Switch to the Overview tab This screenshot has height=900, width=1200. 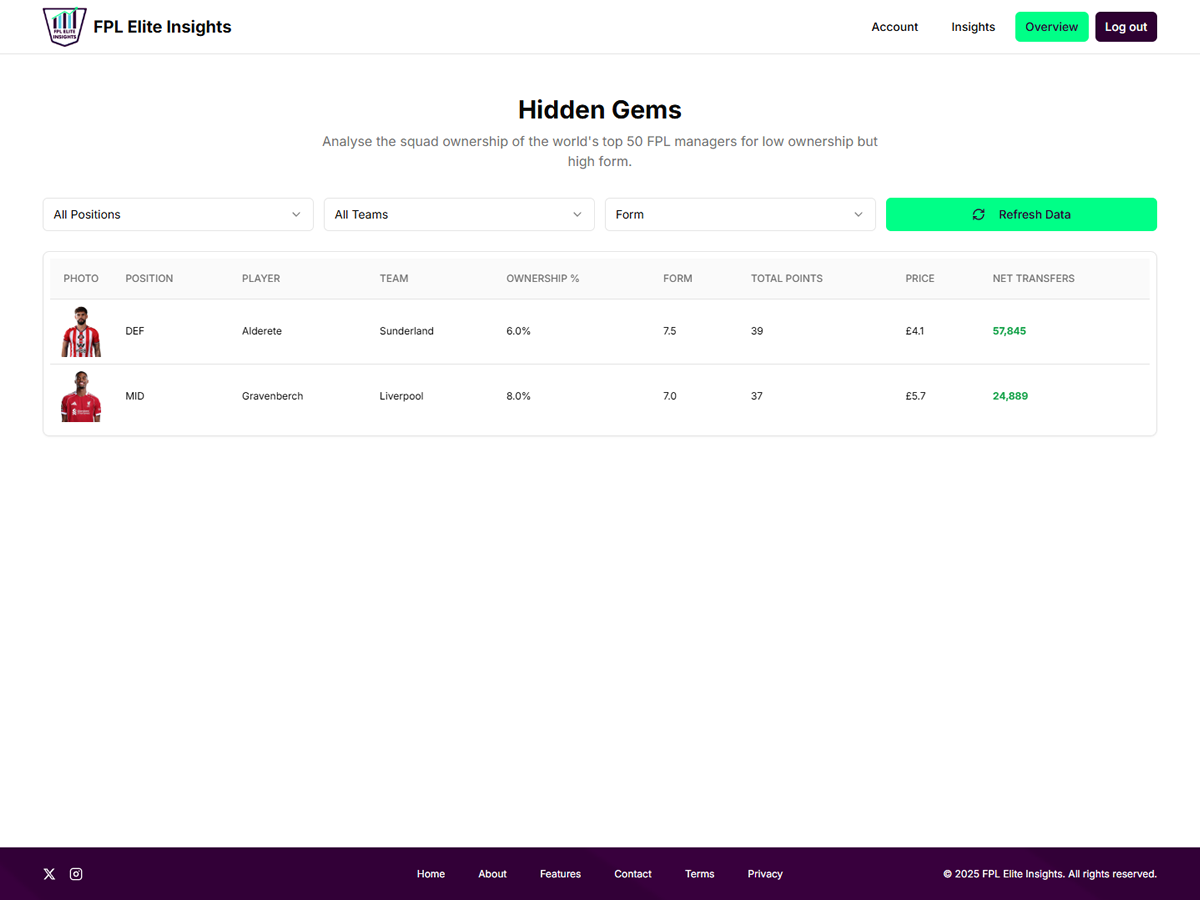[x=1051, y=27]
